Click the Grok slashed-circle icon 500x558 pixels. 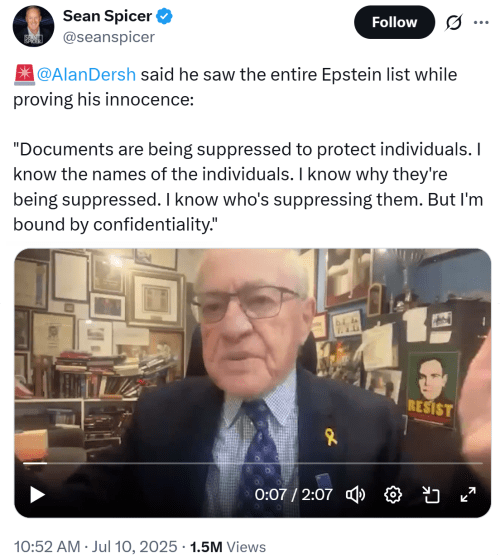coord(454,22)
